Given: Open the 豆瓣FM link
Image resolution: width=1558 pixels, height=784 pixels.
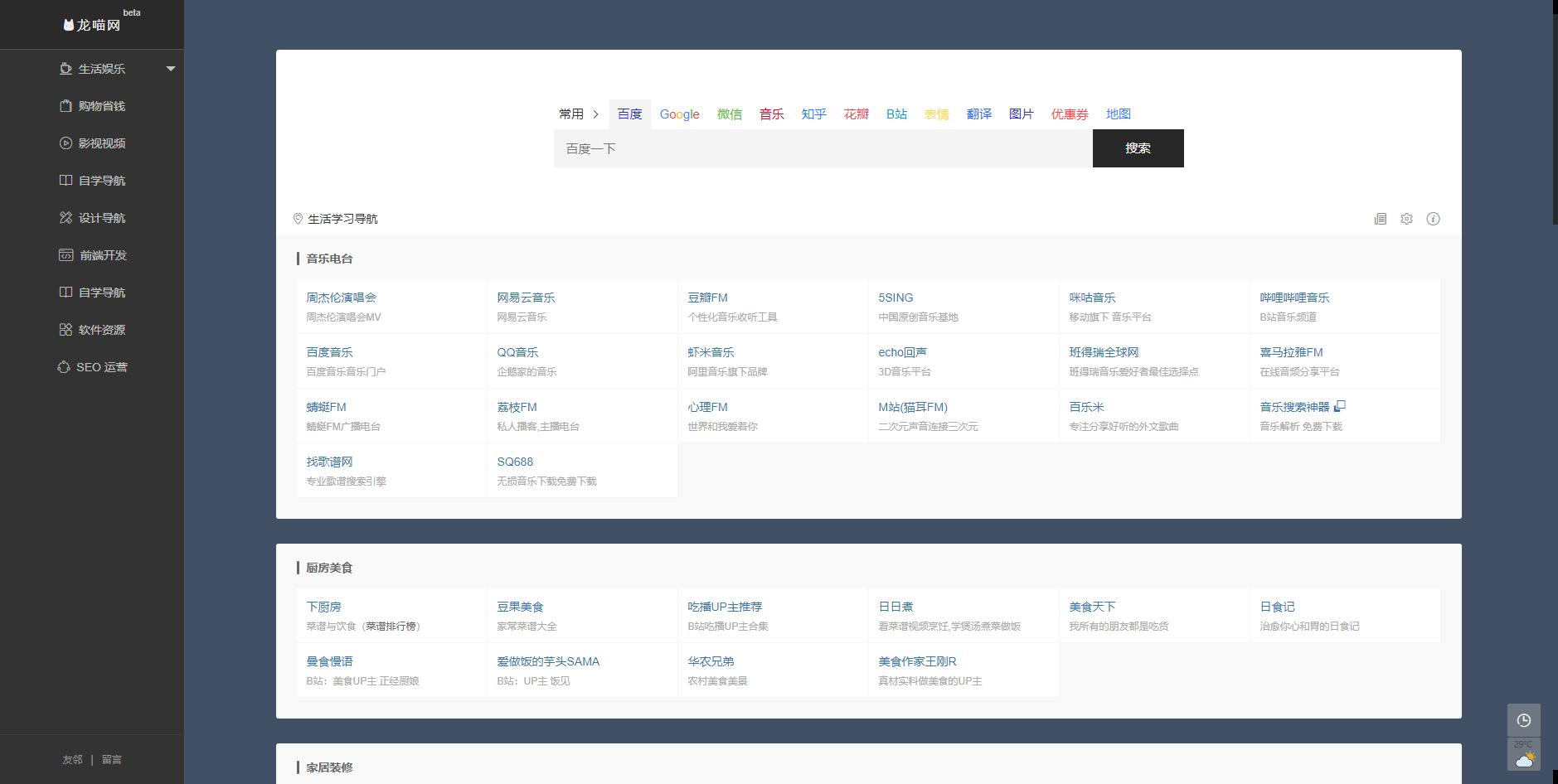Looking at the screenshot, I should click(x=707, y=298).
